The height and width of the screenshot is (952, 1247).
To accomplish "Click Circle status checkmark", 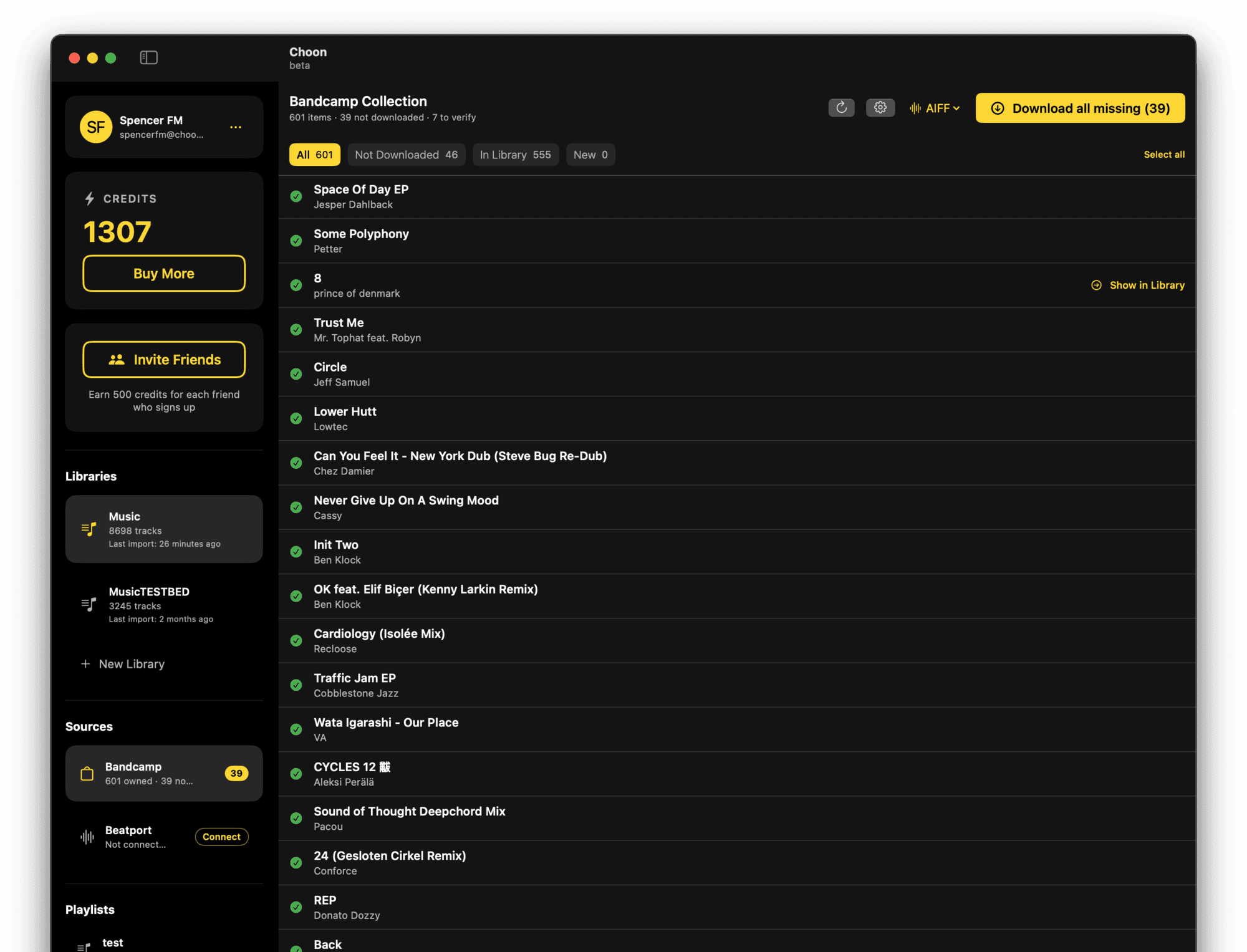I will (296, 374).
